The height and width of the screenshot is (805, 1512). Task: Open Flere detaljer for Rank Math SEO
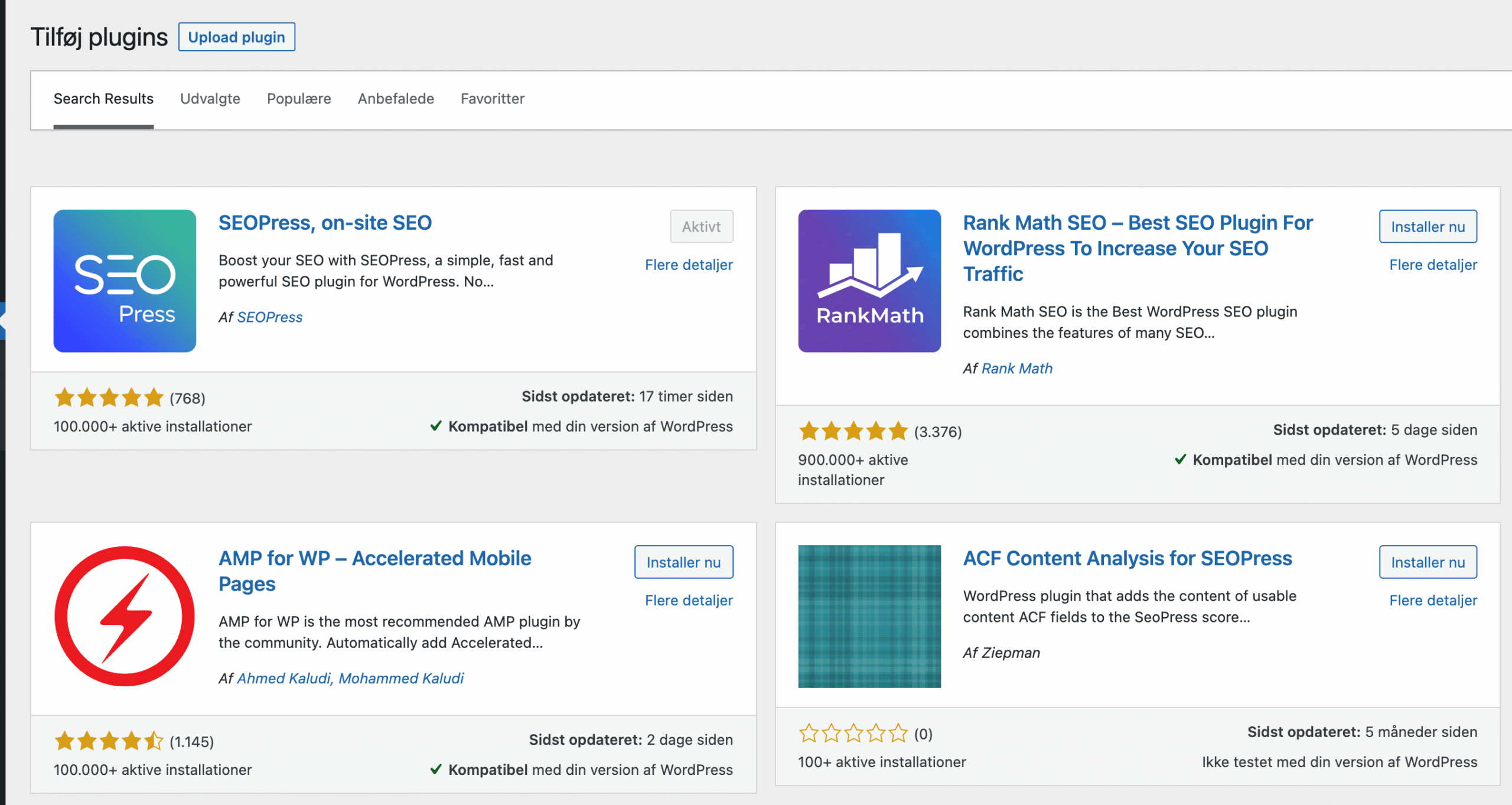coord(1433,265)
